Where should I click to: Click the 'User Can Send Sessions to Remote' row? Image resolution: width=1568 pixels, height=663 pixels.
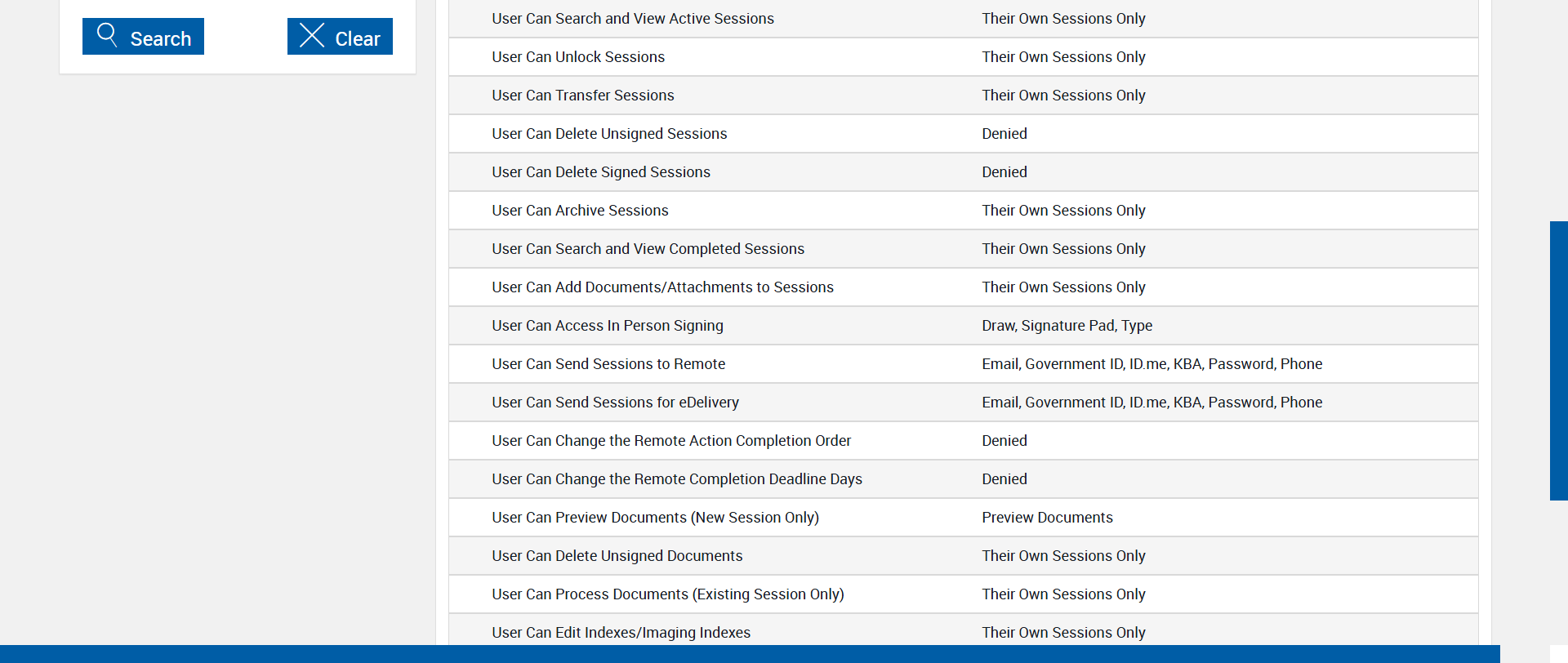coord(608,364)
